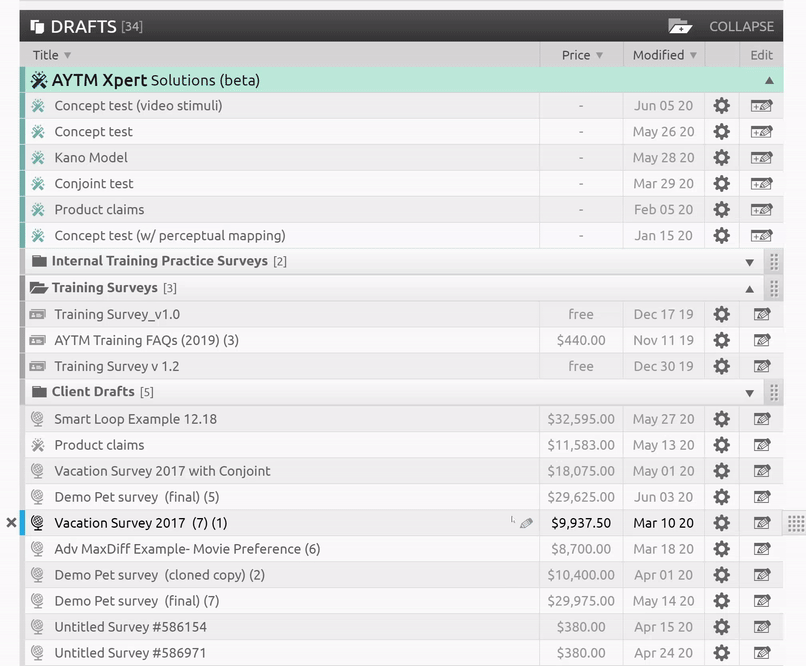The height and width of the screenshot is (666, 806).
Task: Click the new folder icon in Drafts header
Action: (680, 26)
